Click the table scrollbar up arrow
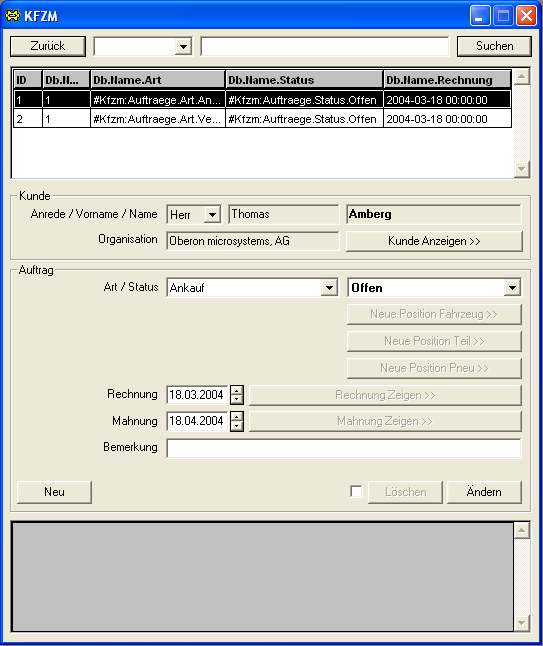 [x=522, y=77]
